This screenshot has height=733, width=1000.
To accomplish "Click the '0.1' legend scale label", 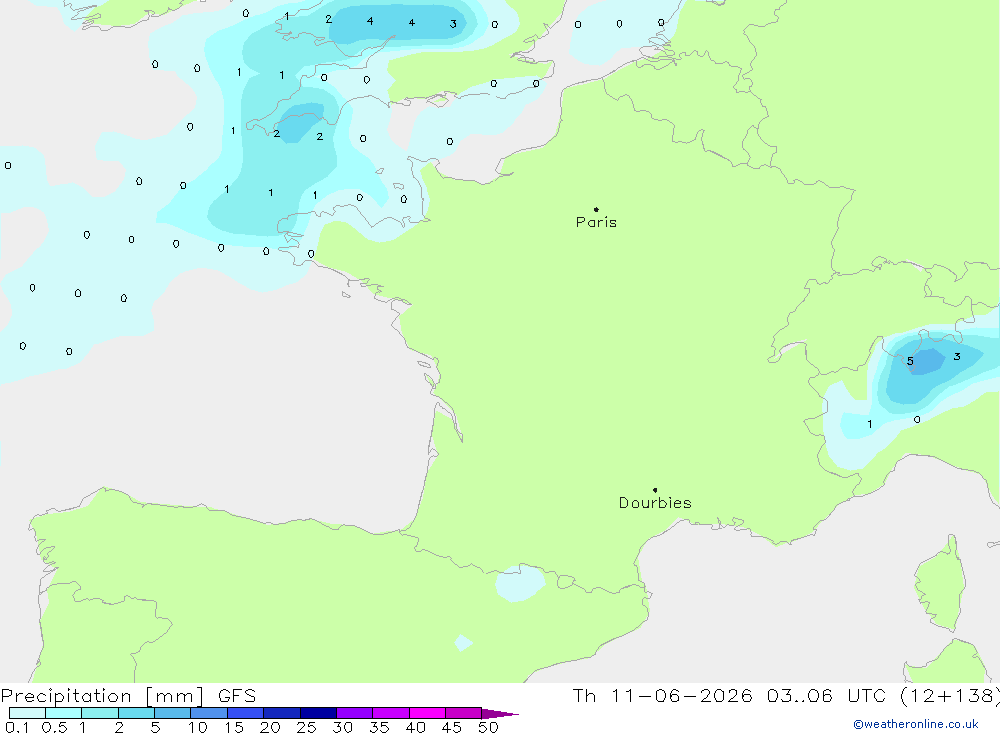I will 17,727.
